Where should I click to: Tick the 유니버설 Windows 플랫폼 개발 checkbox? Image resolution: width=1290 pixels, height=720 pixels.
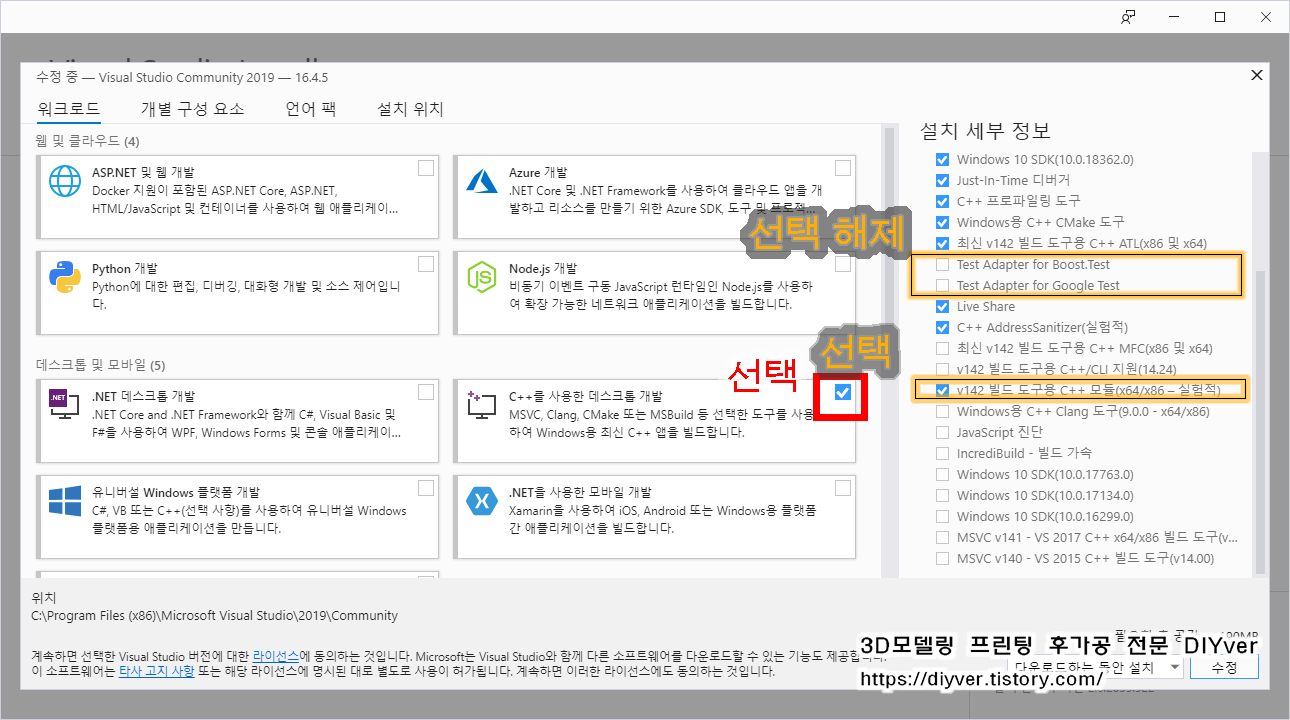click(x=426, y=488)
